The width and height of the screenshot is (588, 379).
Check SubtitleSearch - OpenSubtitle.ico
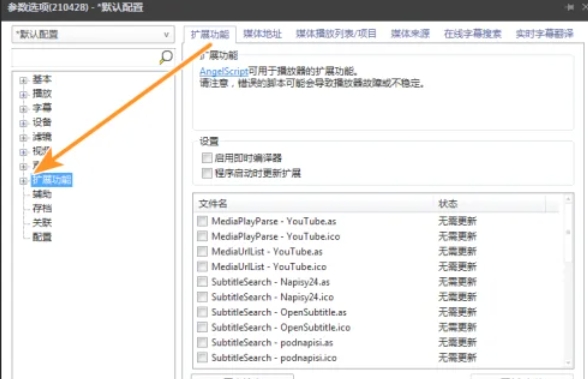[202, 327]
